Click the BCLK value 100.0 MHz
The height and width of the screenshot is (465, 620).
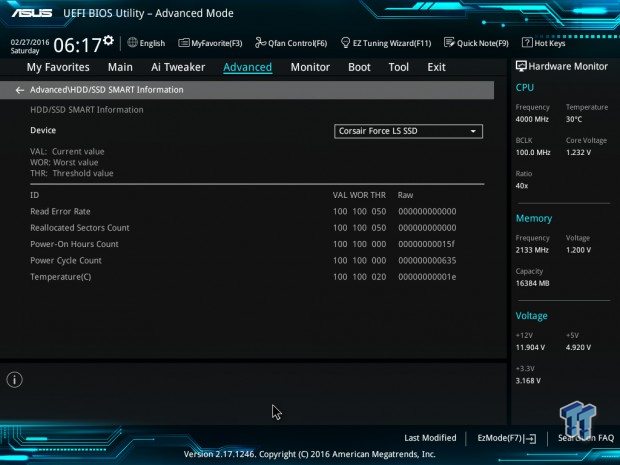click(x=533, y=153)
